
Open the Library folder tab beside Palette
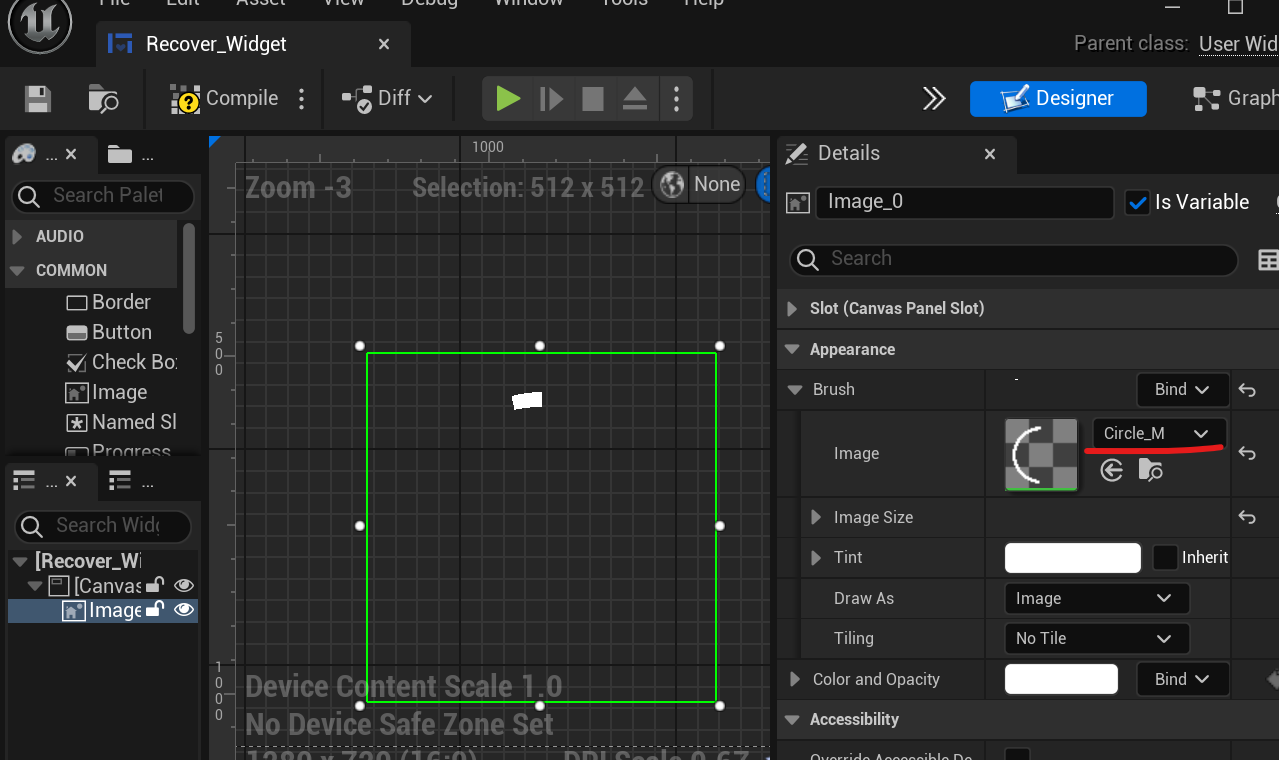[130, 154]
